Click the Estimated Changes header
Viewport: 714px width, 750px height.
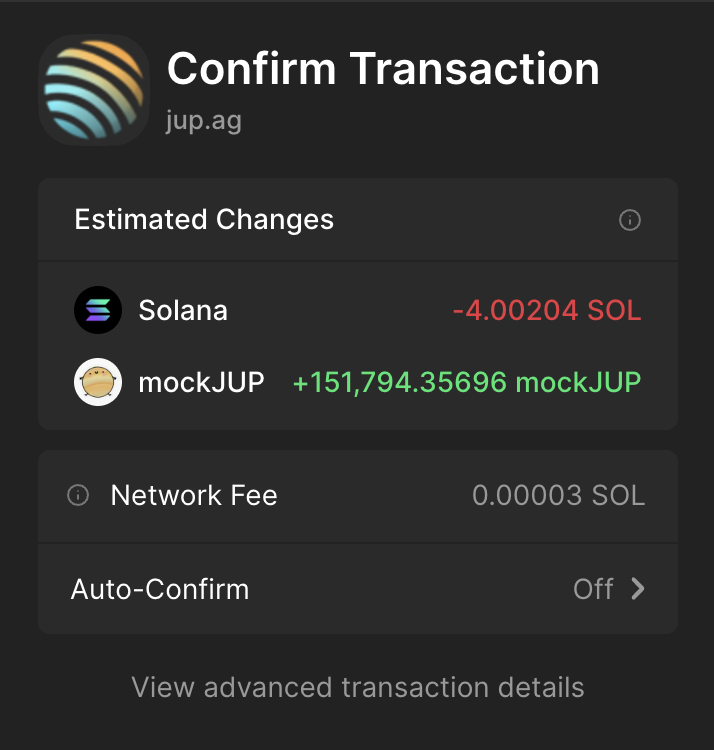tap(204, 220)
